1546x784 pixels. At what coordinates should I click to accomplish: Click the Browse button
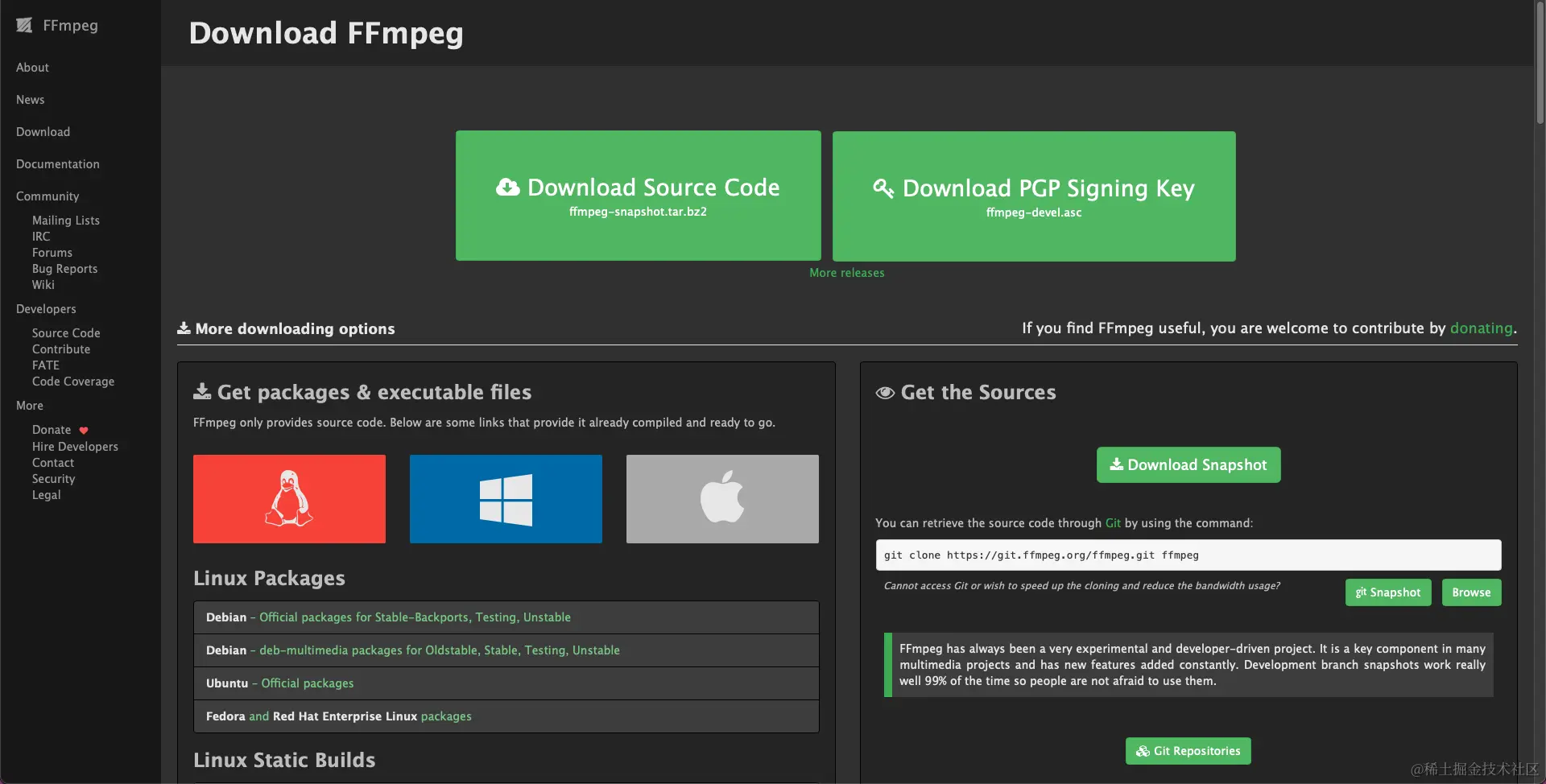[x=1471, y=592]
